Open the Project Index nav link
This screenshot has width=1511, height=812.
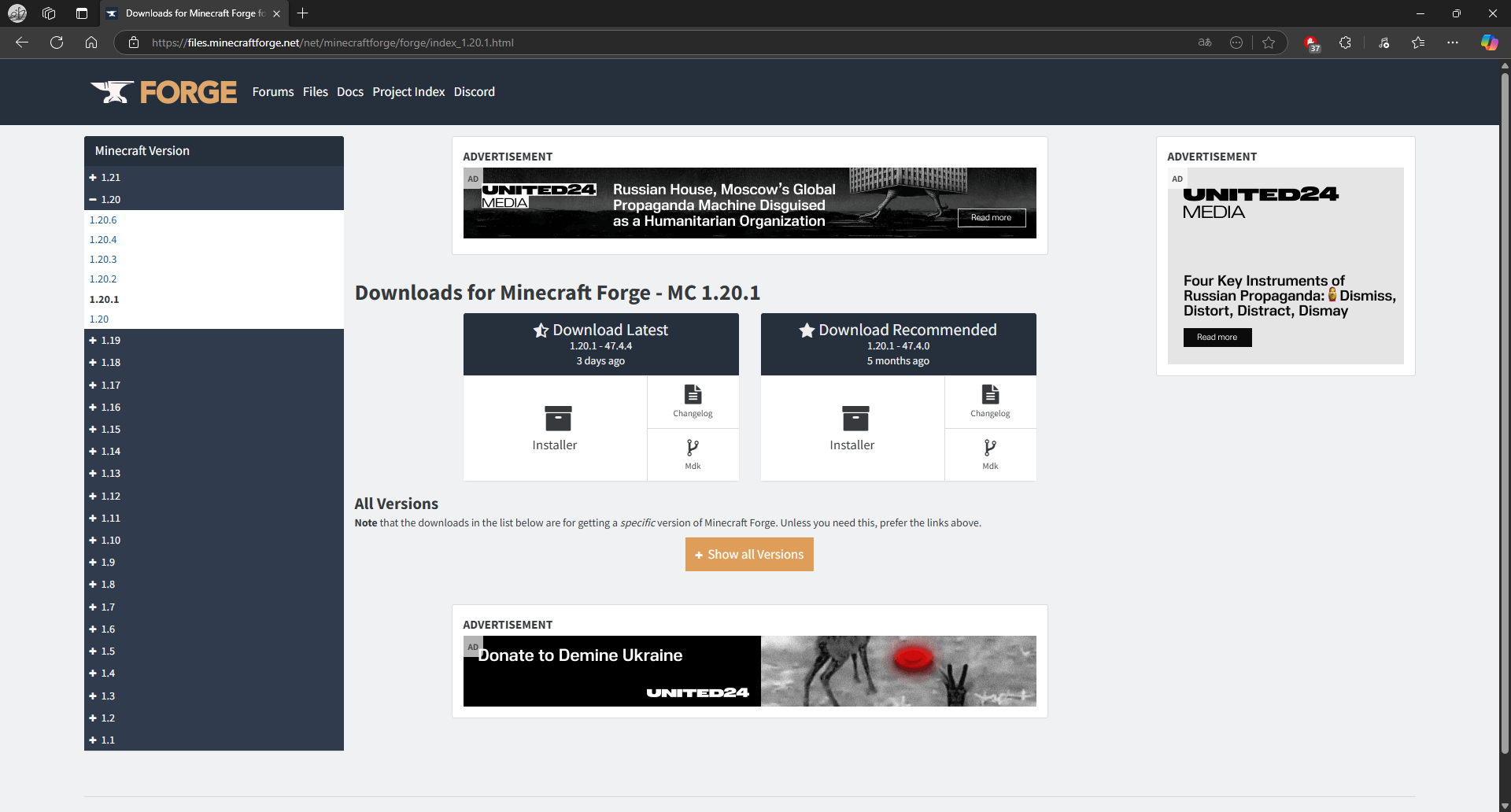[408, 92]
